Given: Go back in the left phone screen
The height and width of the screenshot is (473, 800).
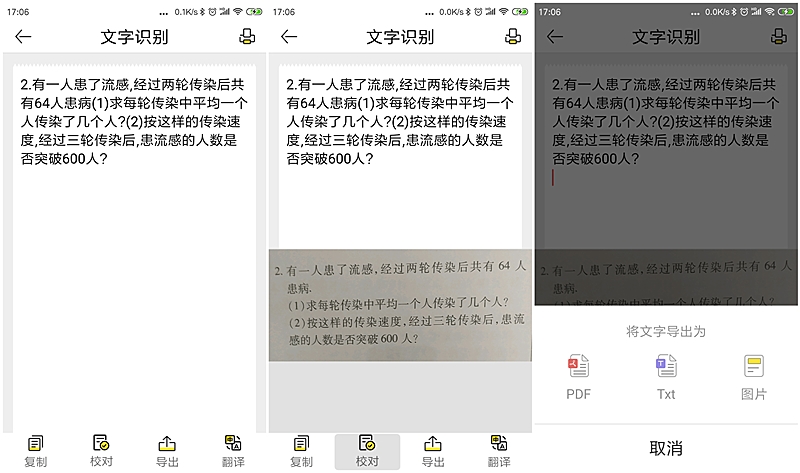Looking at the screenshot, I should 23,36.
